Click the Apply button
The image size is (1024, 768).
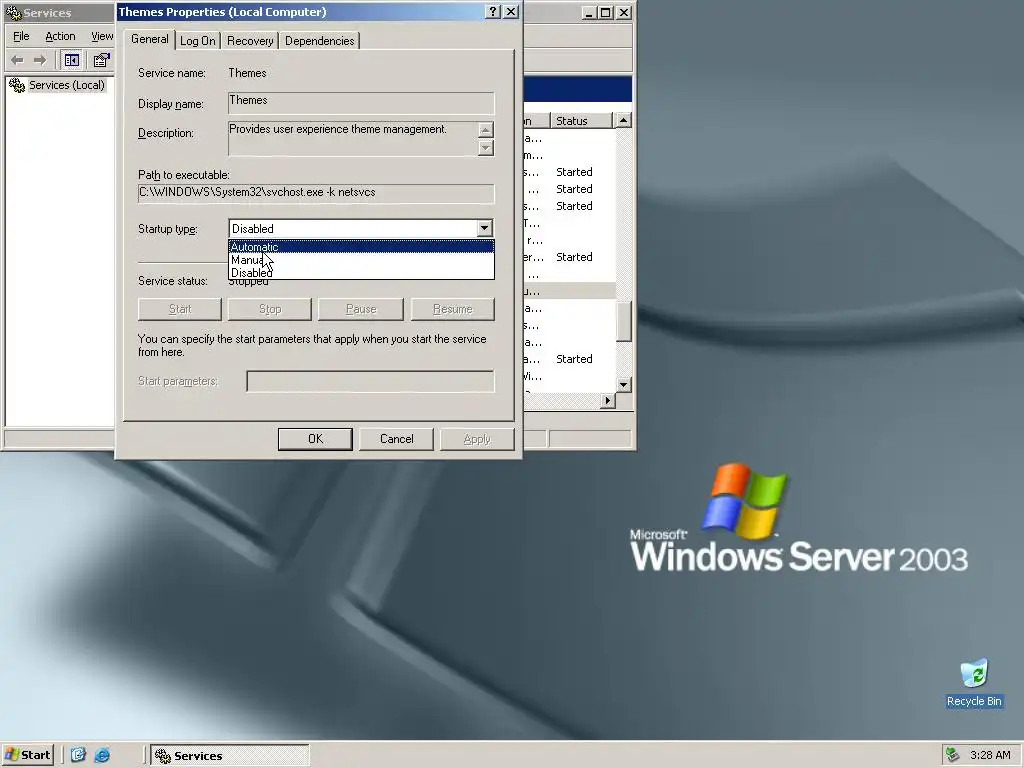[x=477, y=439]
